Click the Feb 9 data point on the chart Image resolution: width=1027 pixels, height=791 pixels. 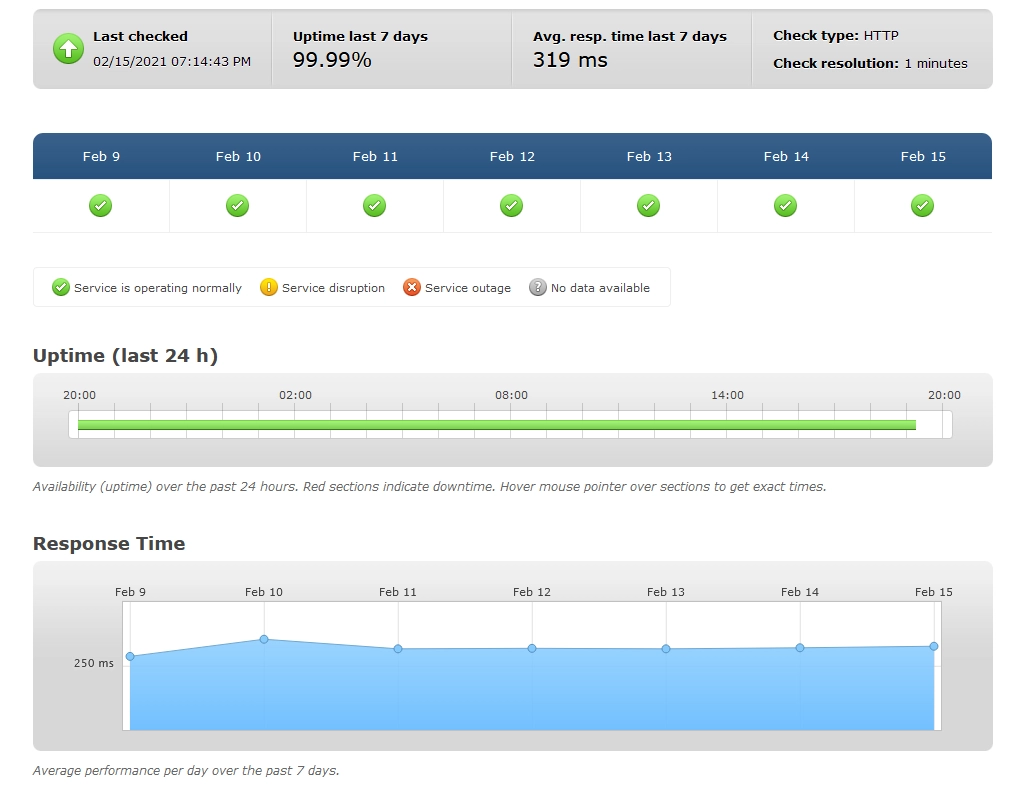click(130, 657)
